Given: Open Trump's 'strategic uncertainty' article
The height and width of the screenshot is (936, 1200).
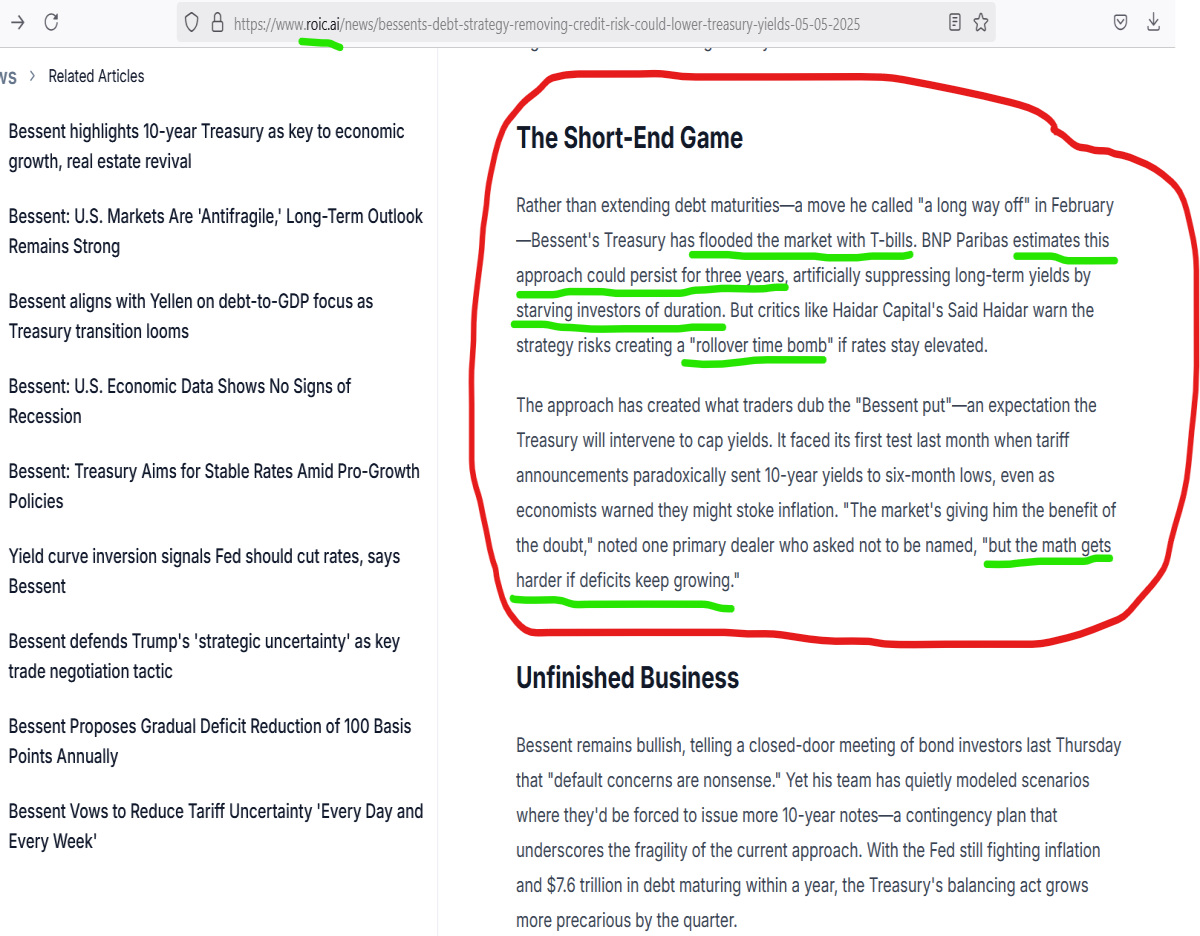Looking at the screenshot, I should (204, 656).
